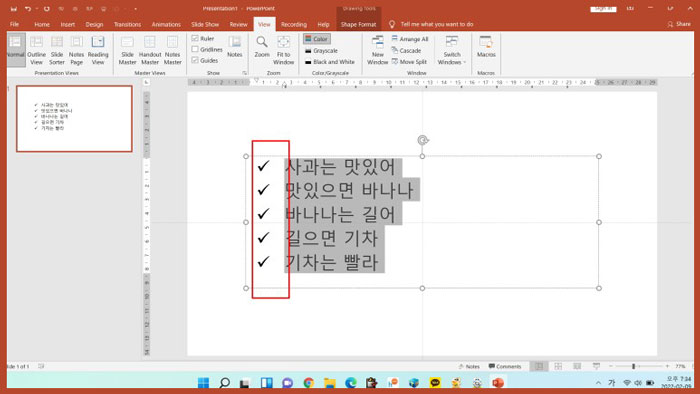Click the zoom in plus button
This screenshot has width=700, height=394.
click(x=667, y=366)
